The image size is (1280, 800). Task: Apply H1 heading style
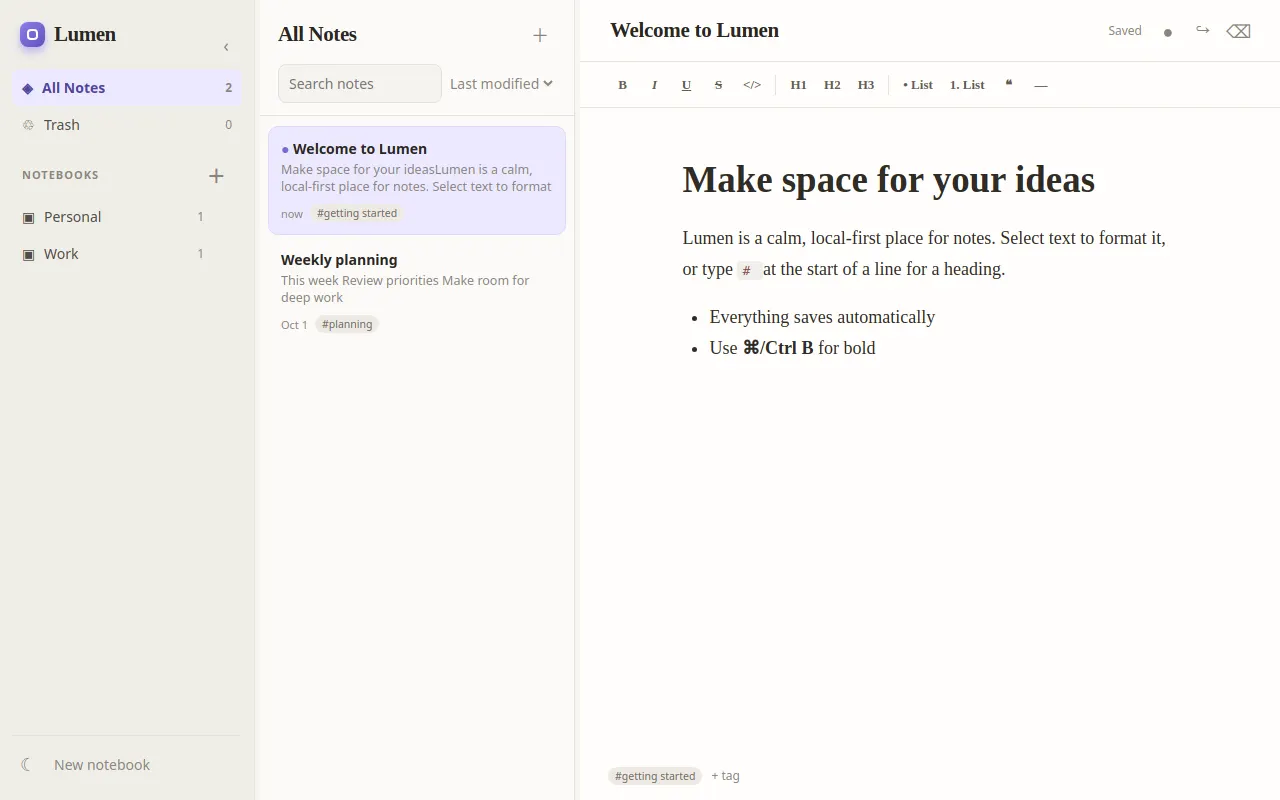click(798, 85)
